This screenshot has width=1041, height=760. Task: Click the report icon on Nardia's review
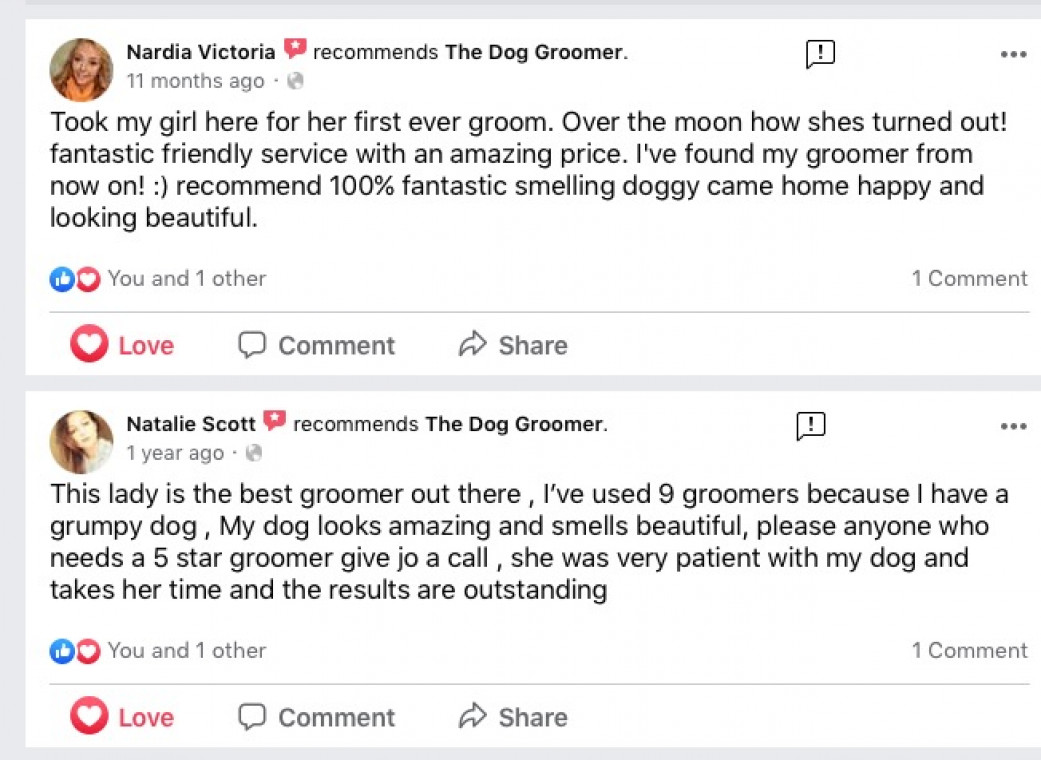click(820, 54)
